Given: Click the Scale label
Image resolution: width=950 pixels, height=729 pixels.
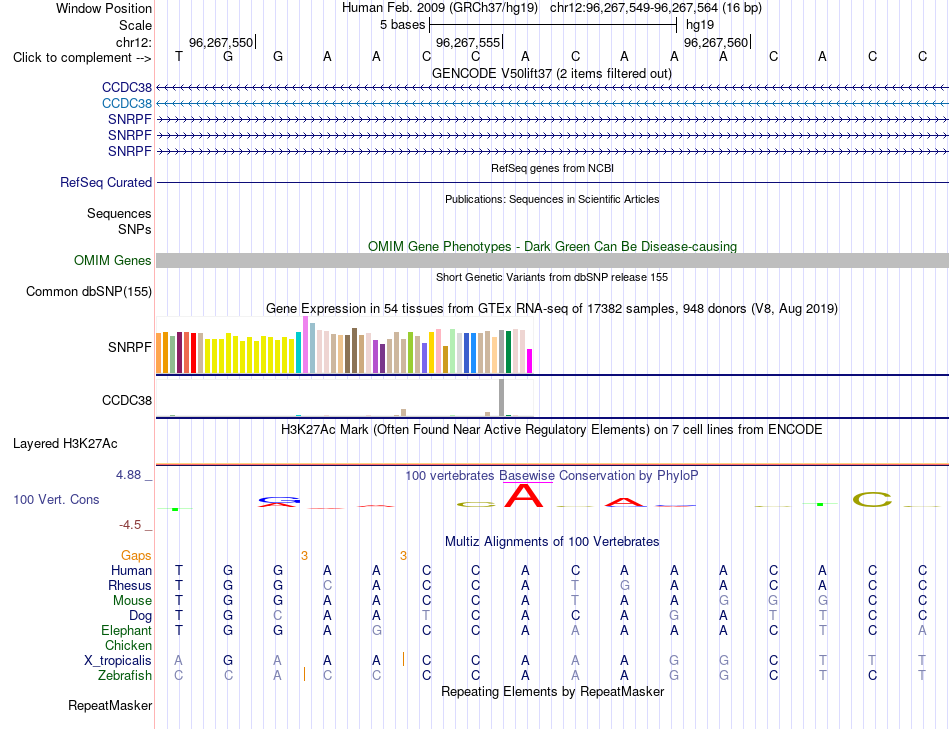Looking at the screenshot, I should (x=136, y=25).
